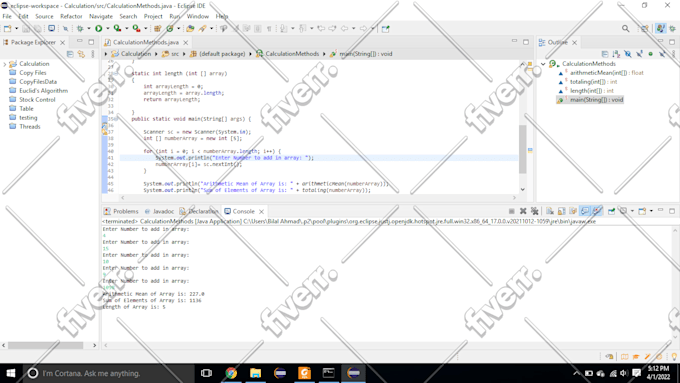The width and height of the screenshot is (680, 383).
Task: Open the New wizard dropdown arrow
Action: click(x=16, y=28)
